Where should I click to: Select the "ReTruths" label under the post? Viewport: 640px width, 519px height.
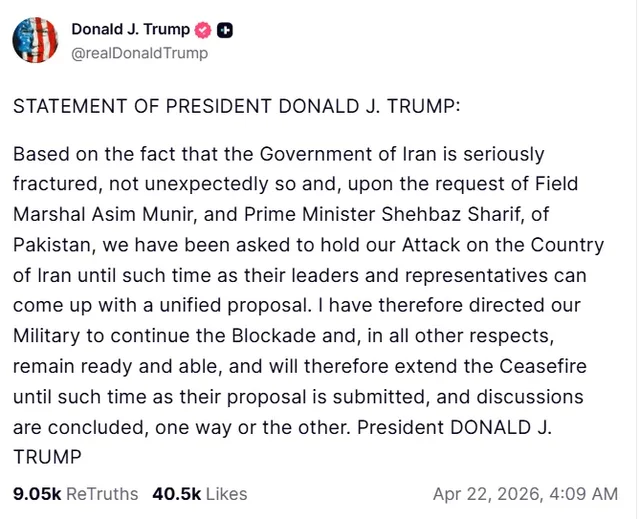102,494
